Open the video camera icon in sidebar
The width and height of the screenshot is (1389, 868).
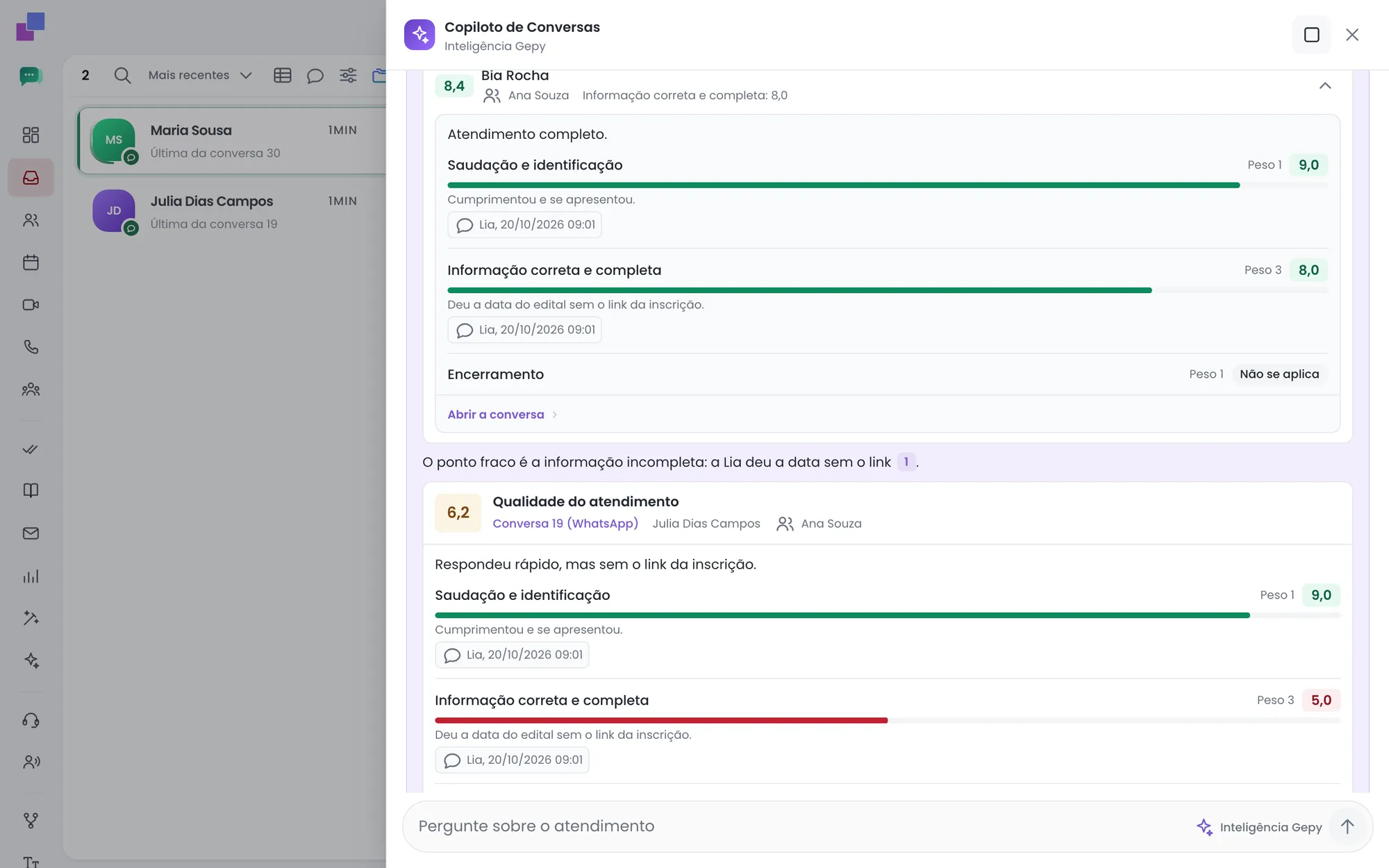(31, 305)
